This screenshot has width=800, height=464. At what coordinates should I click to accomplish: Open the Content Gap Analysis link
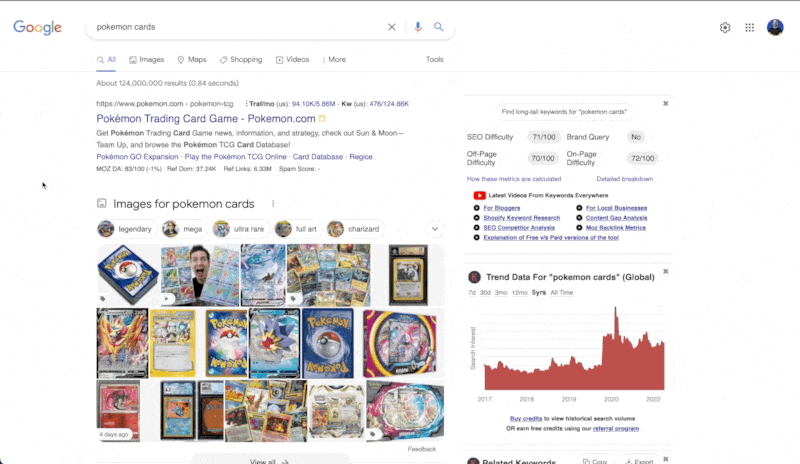pos(616,218)
